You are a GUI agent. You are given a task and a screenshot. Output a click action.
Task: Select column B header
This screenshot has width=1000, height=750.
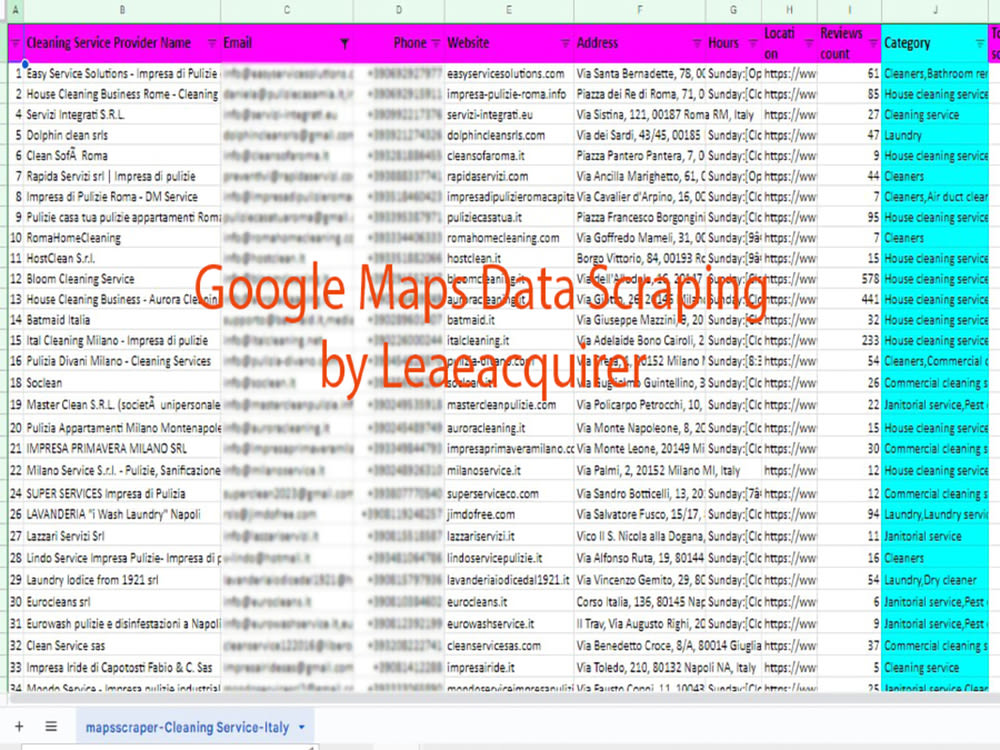pos(122,10)
